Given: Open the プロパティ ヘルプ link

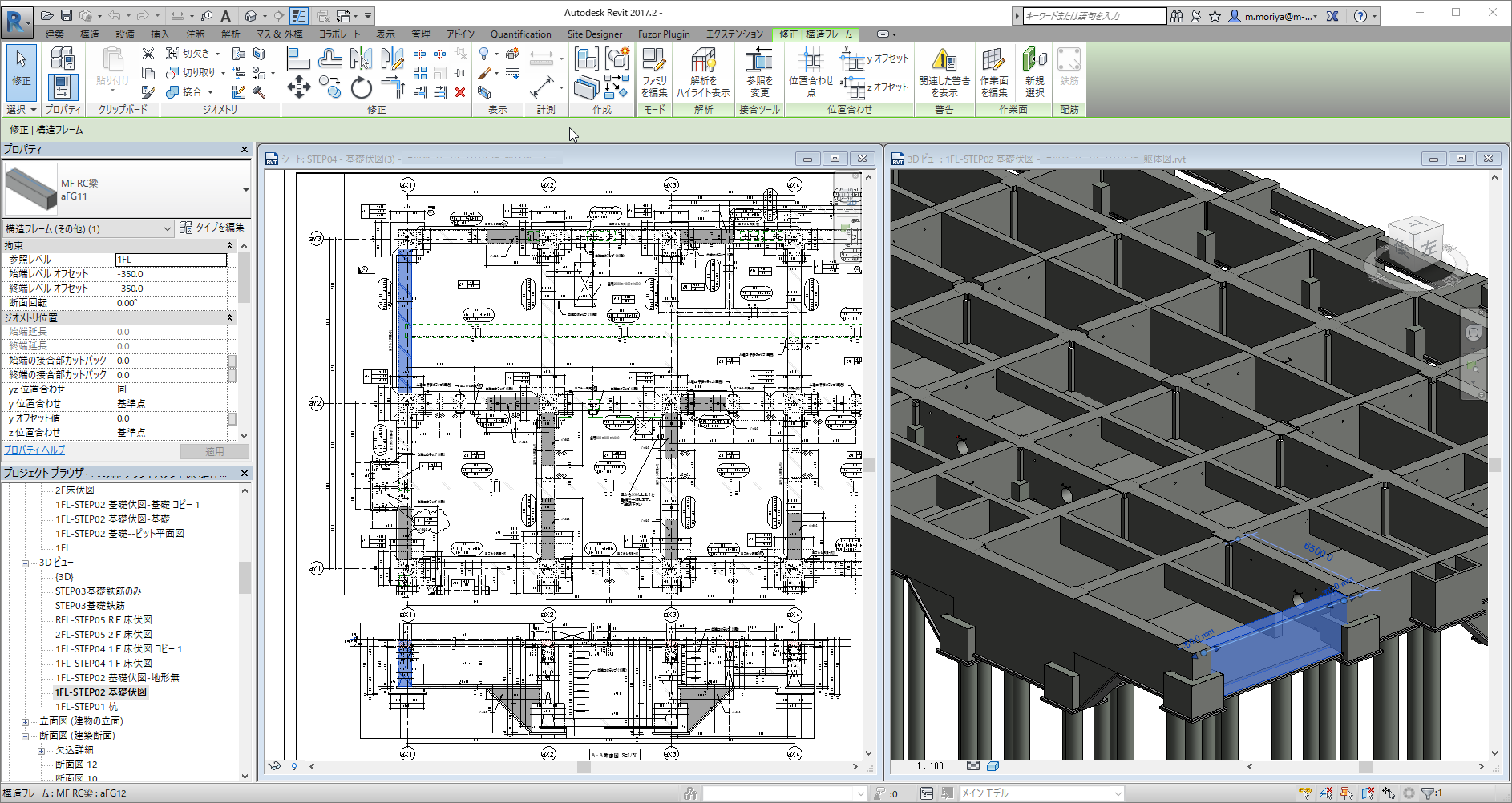Looking at the screenshot, I should (x=34, y=450).
